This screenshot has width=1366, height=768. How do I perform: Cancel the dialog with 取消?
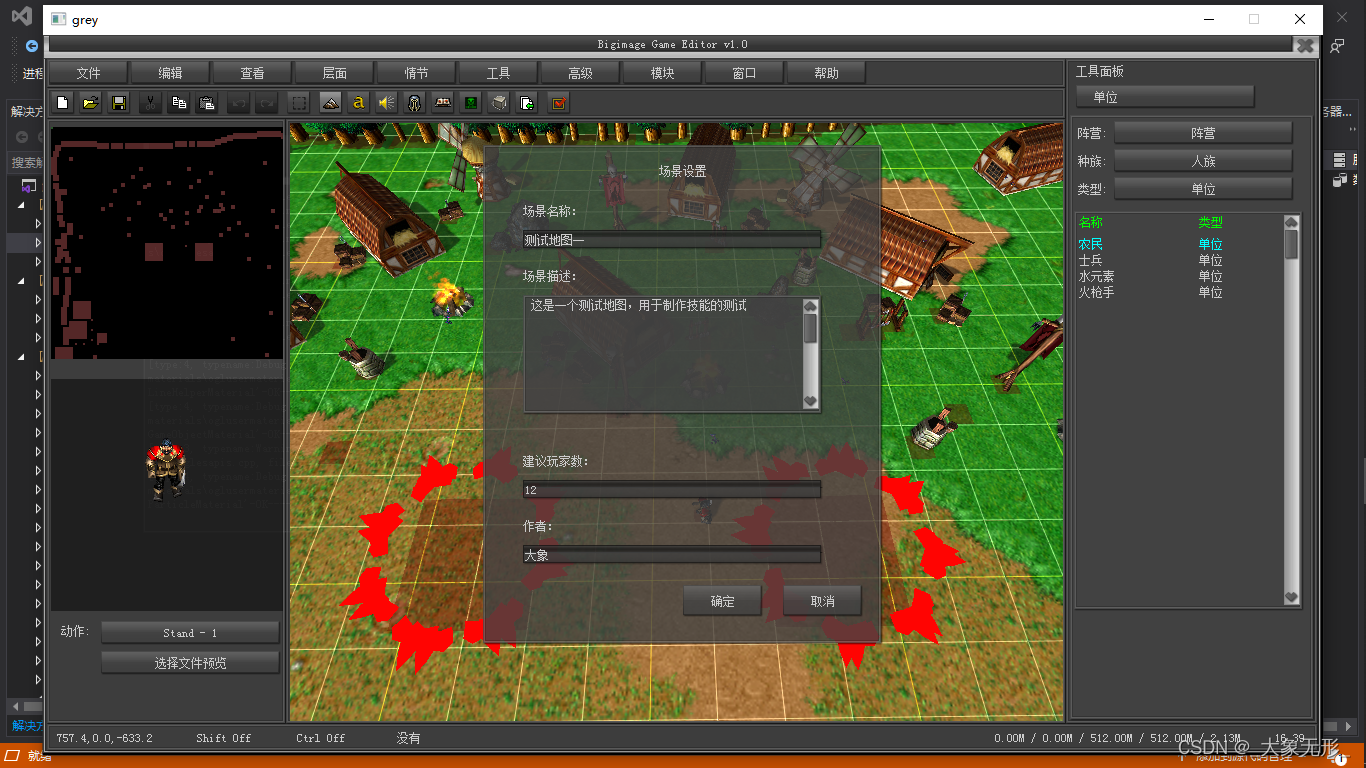pos(823,601)
